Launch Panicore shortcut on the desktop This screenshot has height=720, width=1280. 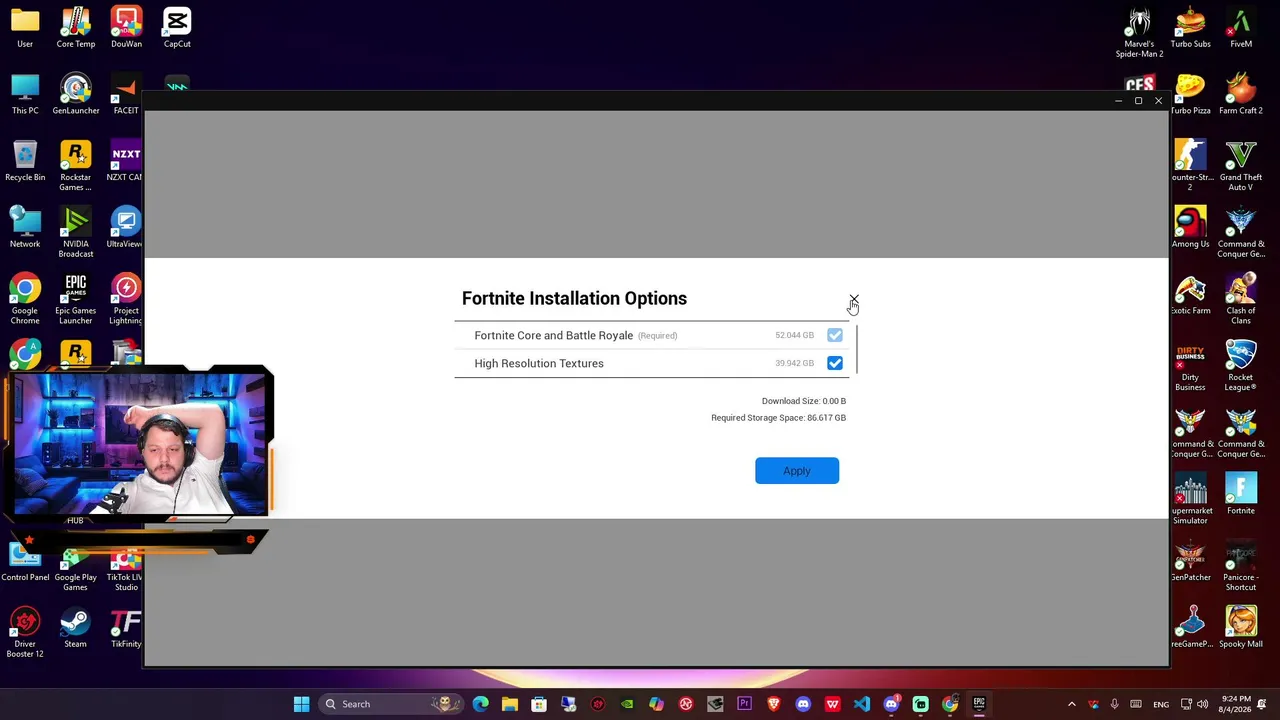1241,566
